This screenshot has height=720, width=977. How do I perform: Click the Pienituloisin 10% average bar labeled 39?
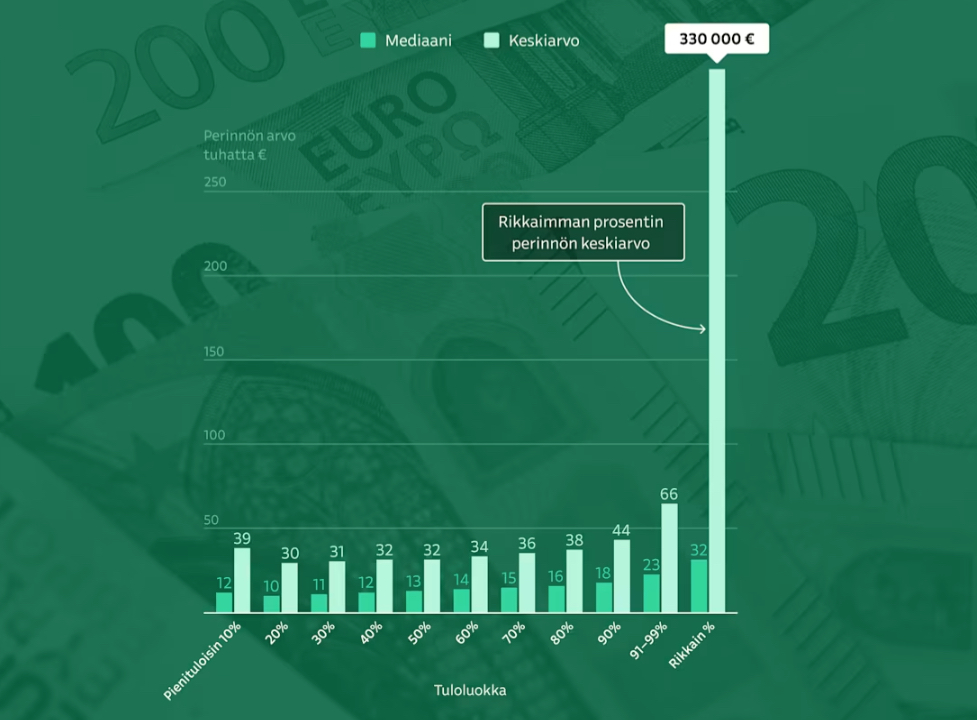(242, 580)
